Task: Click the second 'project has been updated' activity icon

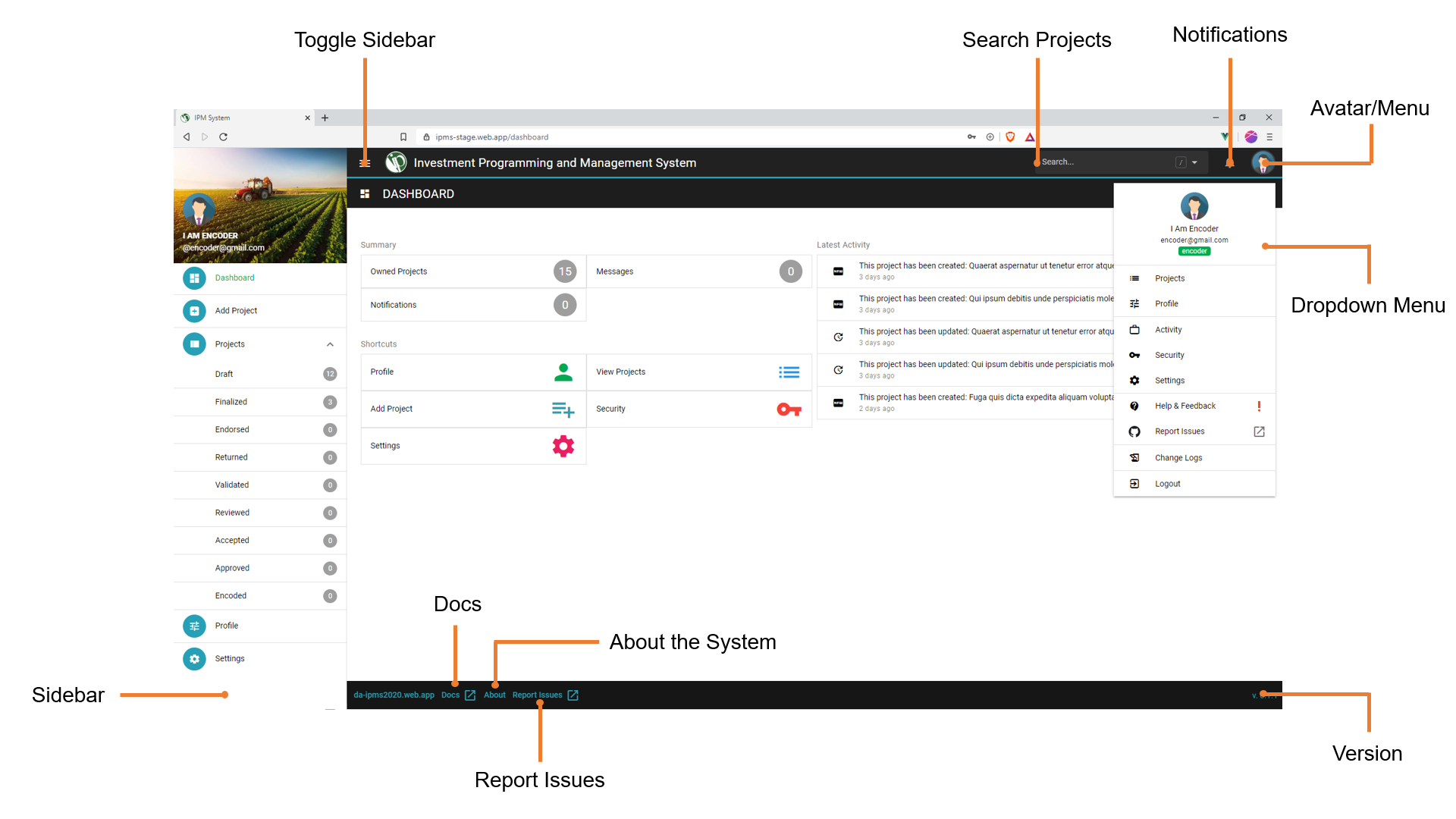Action: pyautogui.click(x=838, y=370)
